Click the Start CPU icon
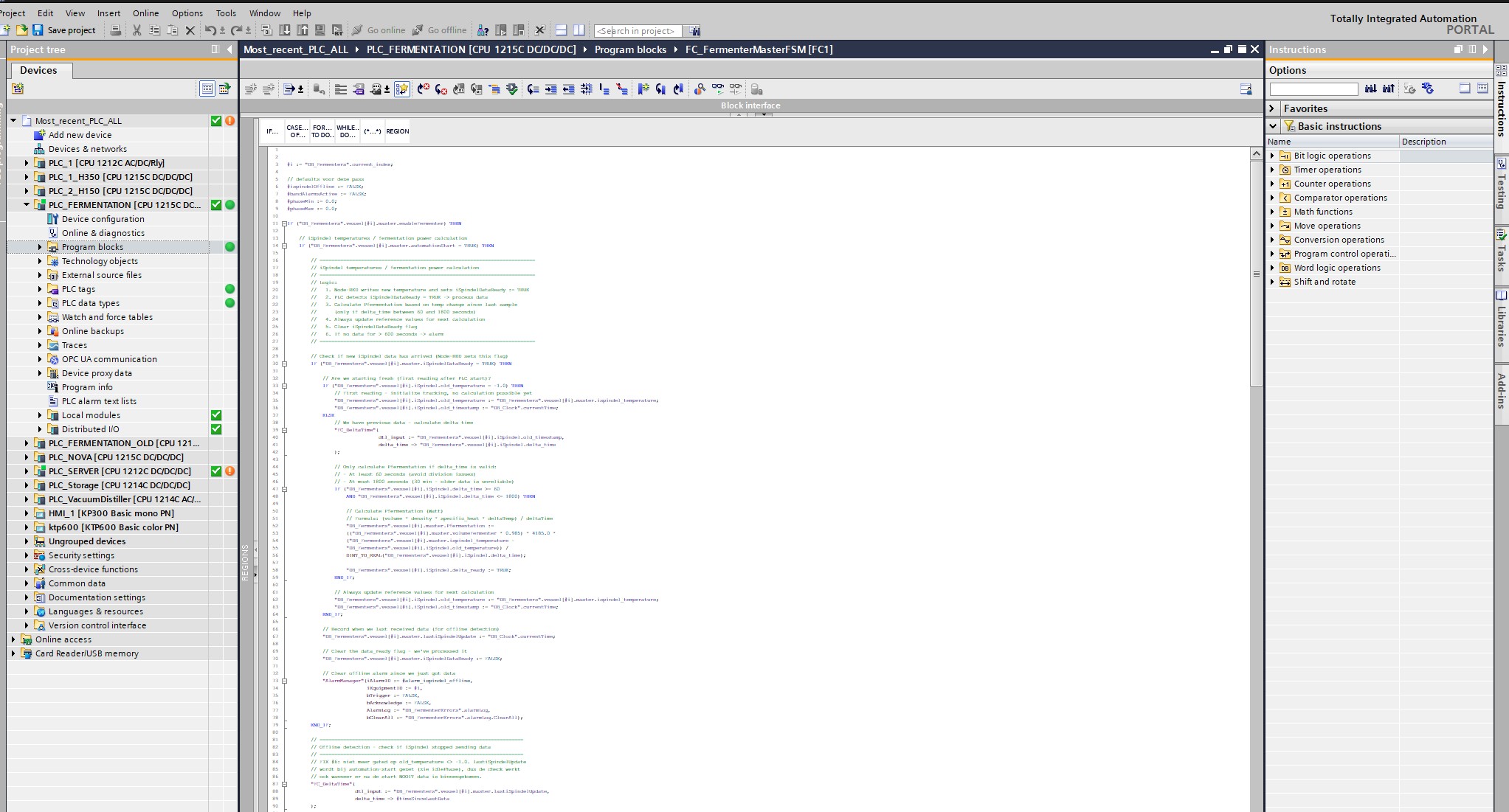This screenshot has width=1509, height=812. pos(500,30)
